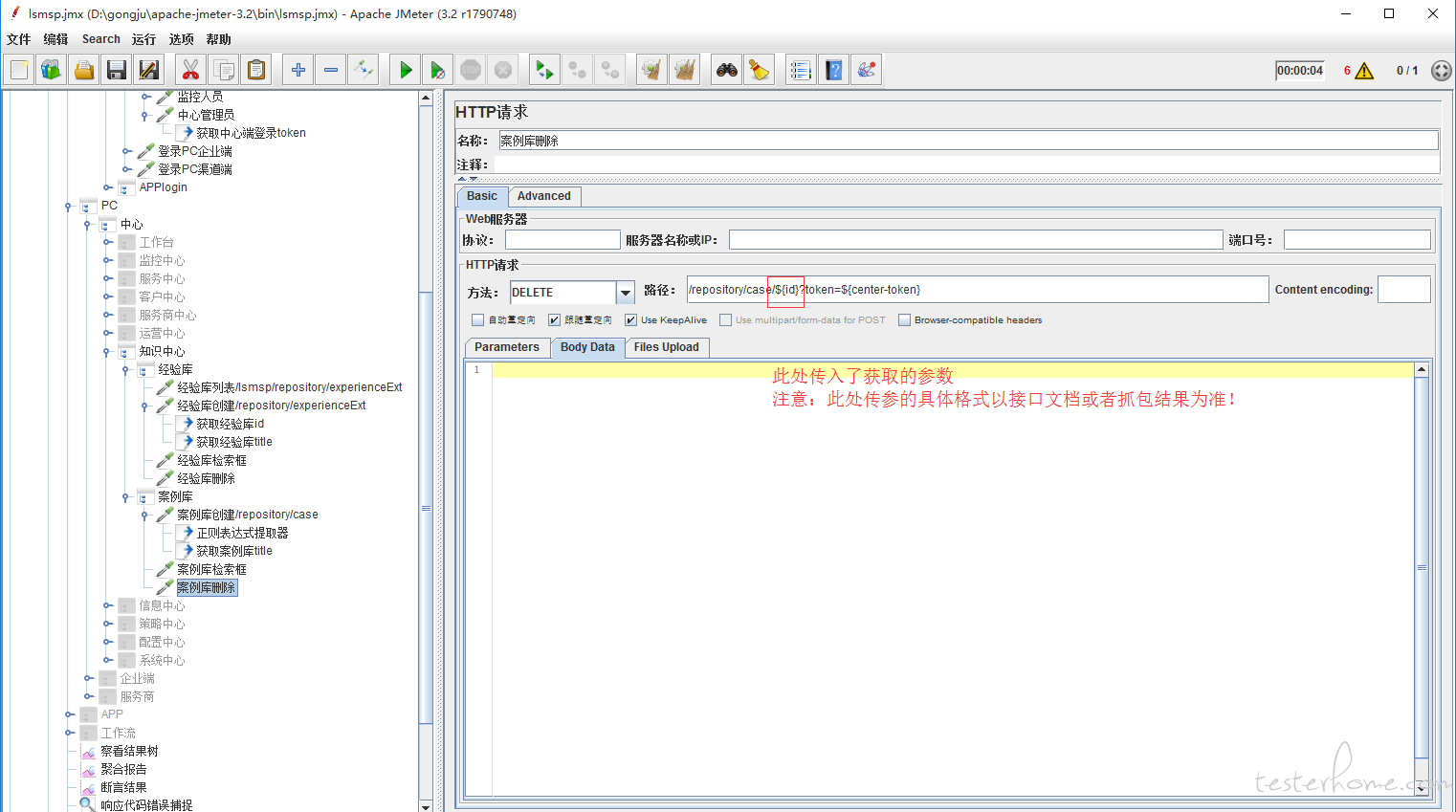Expand the 工作台 tree node
The height and width of the screenshot is (812, 1456).
[x=107, y=243]
